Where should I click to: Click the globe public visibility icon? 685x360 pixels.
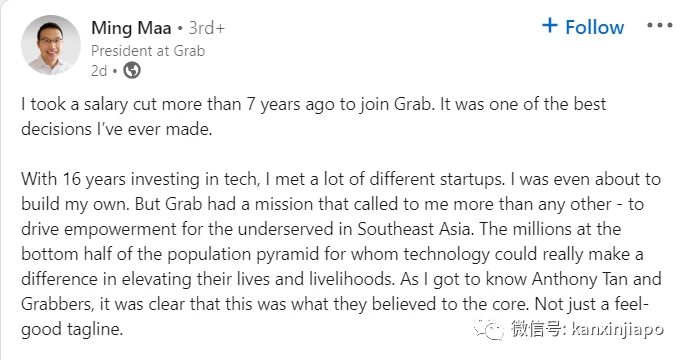pos(131,70)
